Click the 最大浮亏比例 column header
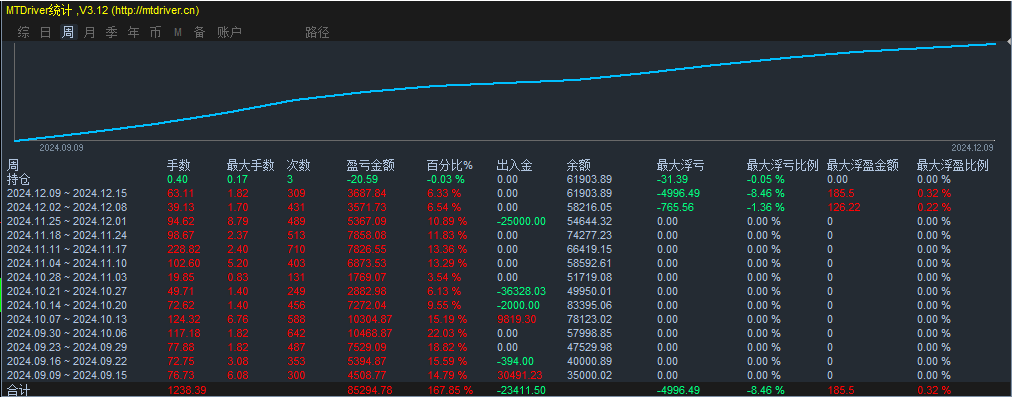This screenshot has width=1012, height=397. point(782,165)
